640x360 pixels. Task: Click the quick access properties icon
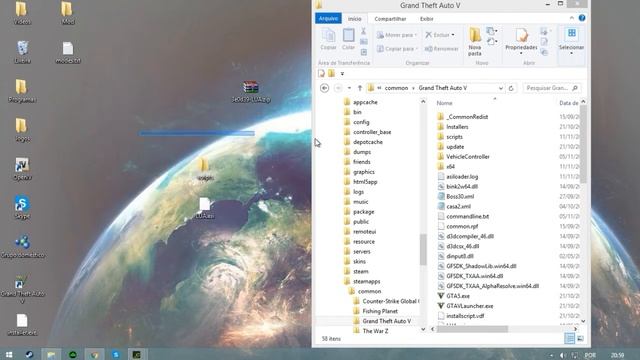pos(322,73)
